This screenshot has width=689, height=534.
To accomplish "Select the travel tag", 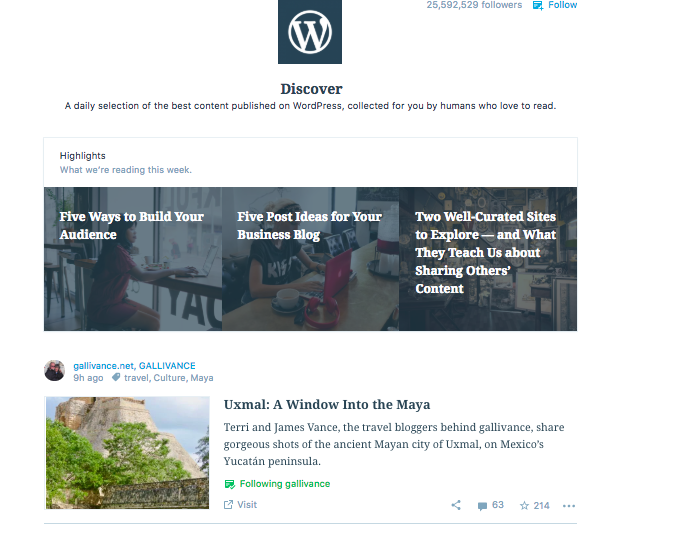I will [135, 379].
